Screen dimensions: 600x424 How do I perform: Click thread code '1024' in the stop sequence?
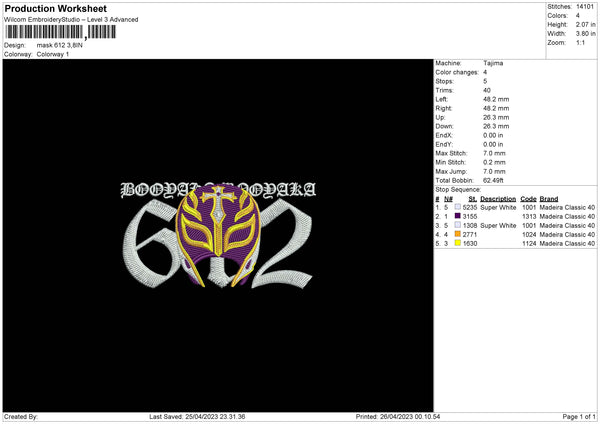click(529, 235)
